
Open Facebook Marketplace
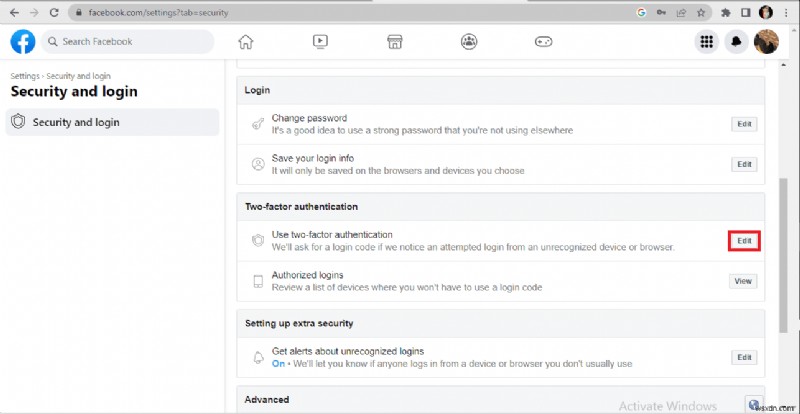tap(394, 42)
